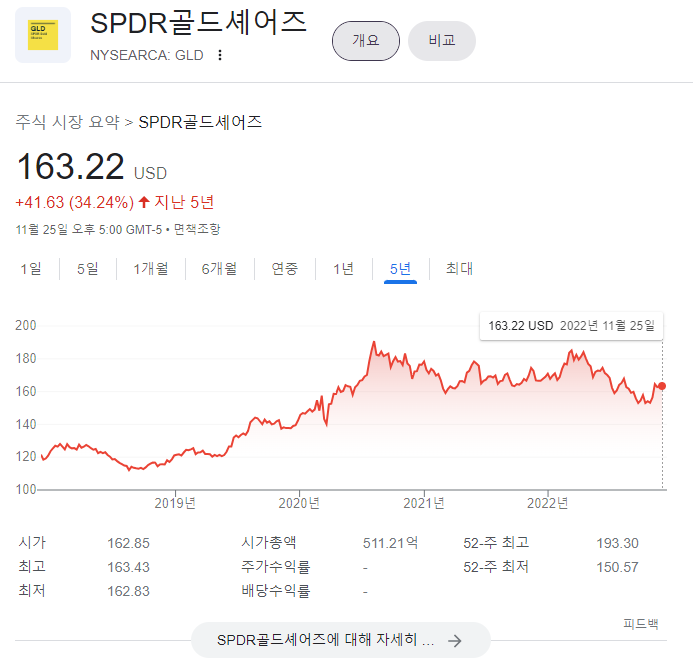This screenshot has width=693, height=660.
Task: Click the 배당수익률 label
Action: pos(276,591)
